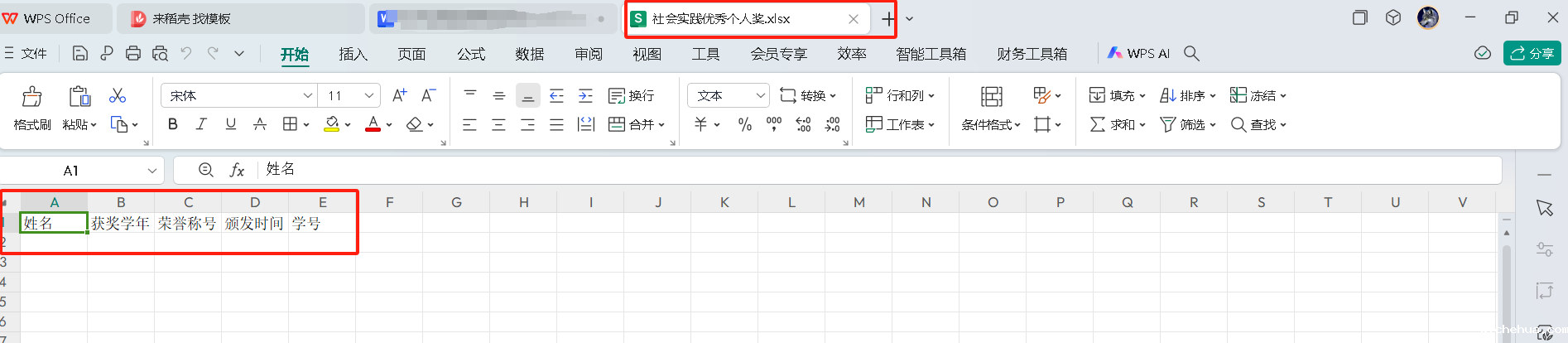This screenshot has height=343, width=1568.
Task: Click the Conditional Formatting (条件格式) icon
Action: [x=992, y=97]
